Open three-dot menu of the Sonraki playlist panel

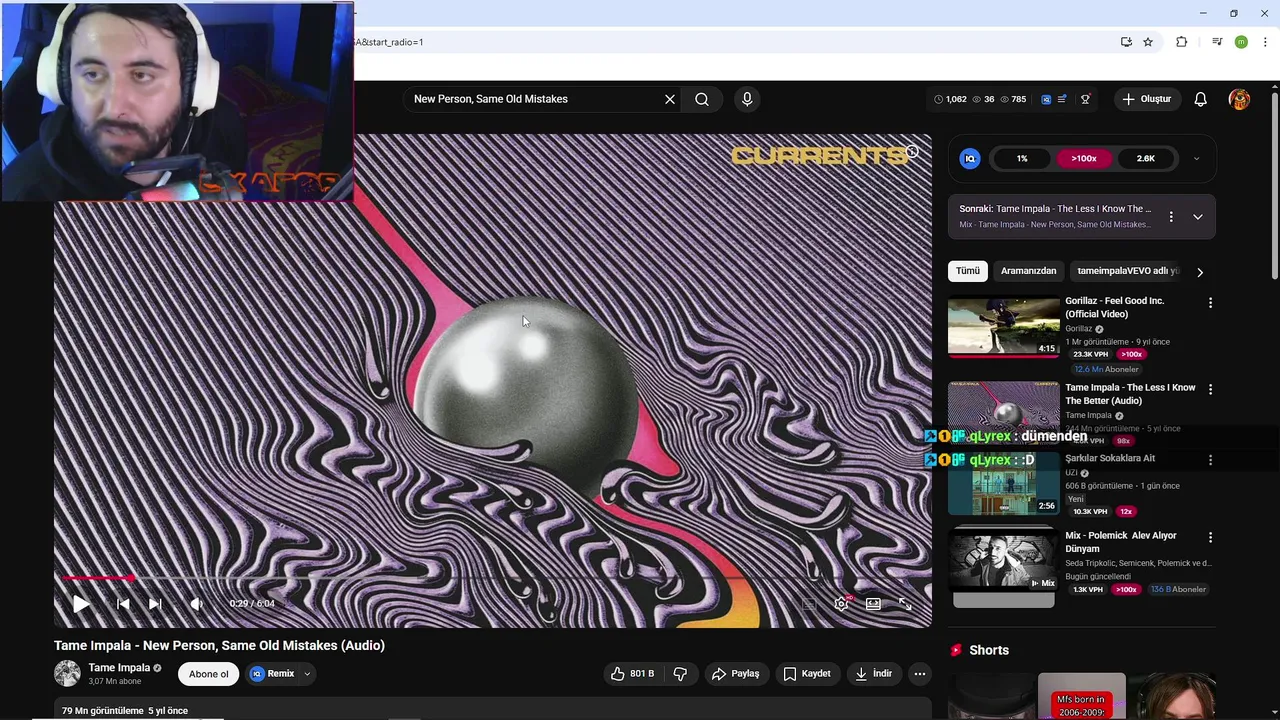pos(1171,217)
